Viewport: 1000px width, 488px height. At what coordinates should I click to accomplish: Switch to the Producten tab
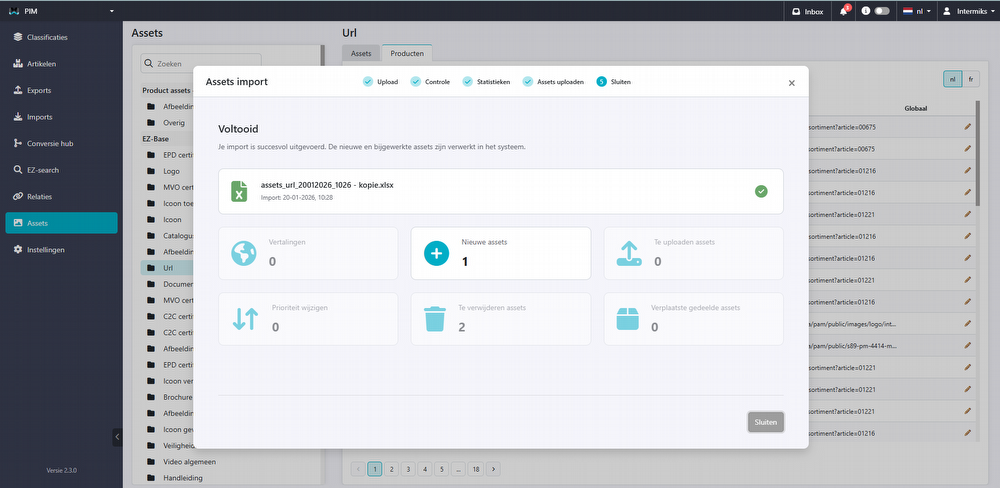[x=406, y=53]
